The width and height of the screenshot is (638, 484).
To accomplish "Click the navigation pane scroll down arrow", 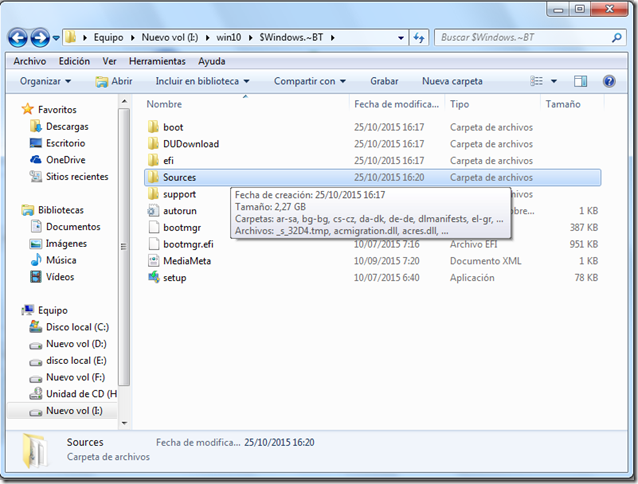I will tap(124, 423).
